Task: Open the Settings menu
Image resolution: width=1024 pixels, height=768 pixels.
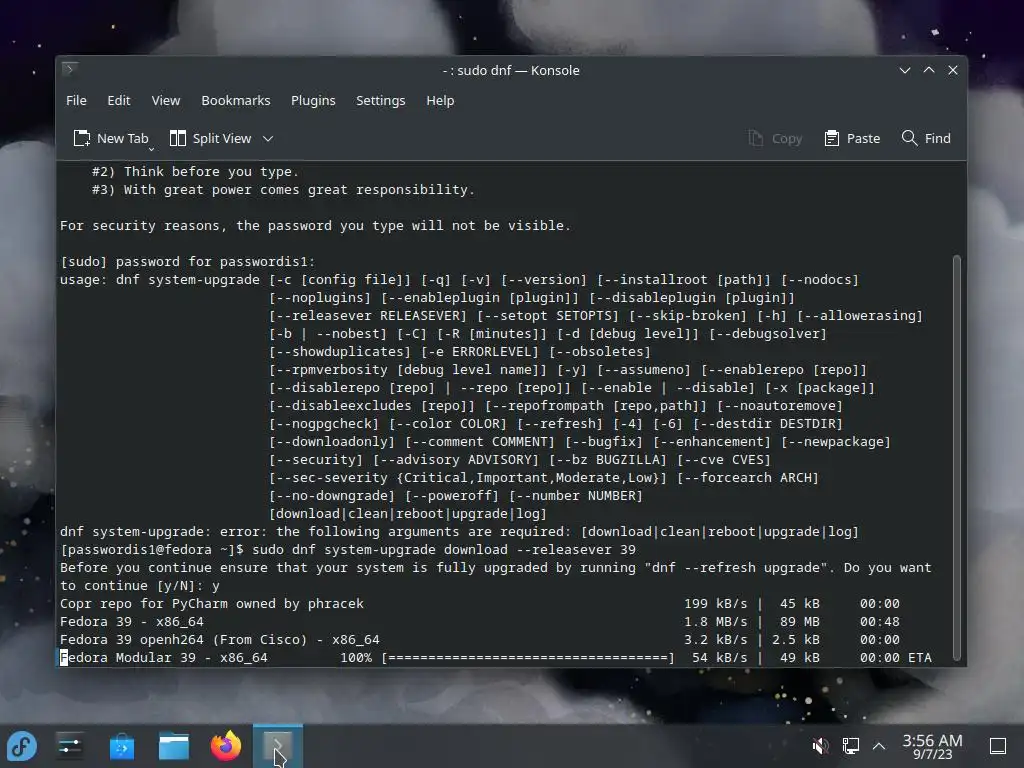Action: click(x=380, y=101)
